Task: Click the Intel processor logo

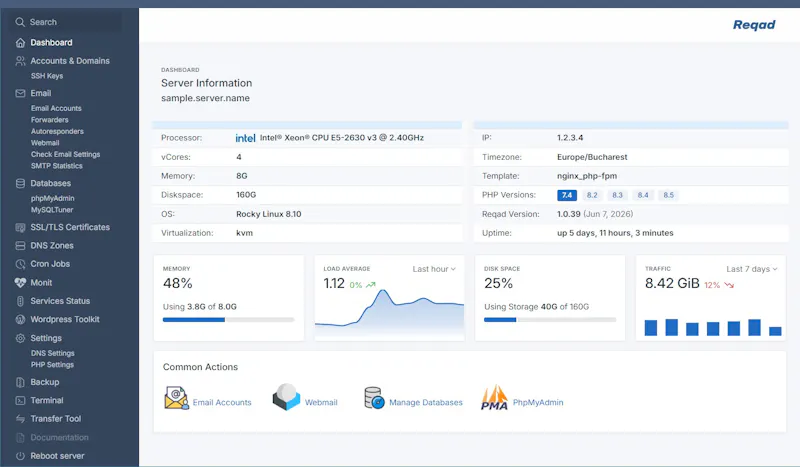Action: point(245,138)
